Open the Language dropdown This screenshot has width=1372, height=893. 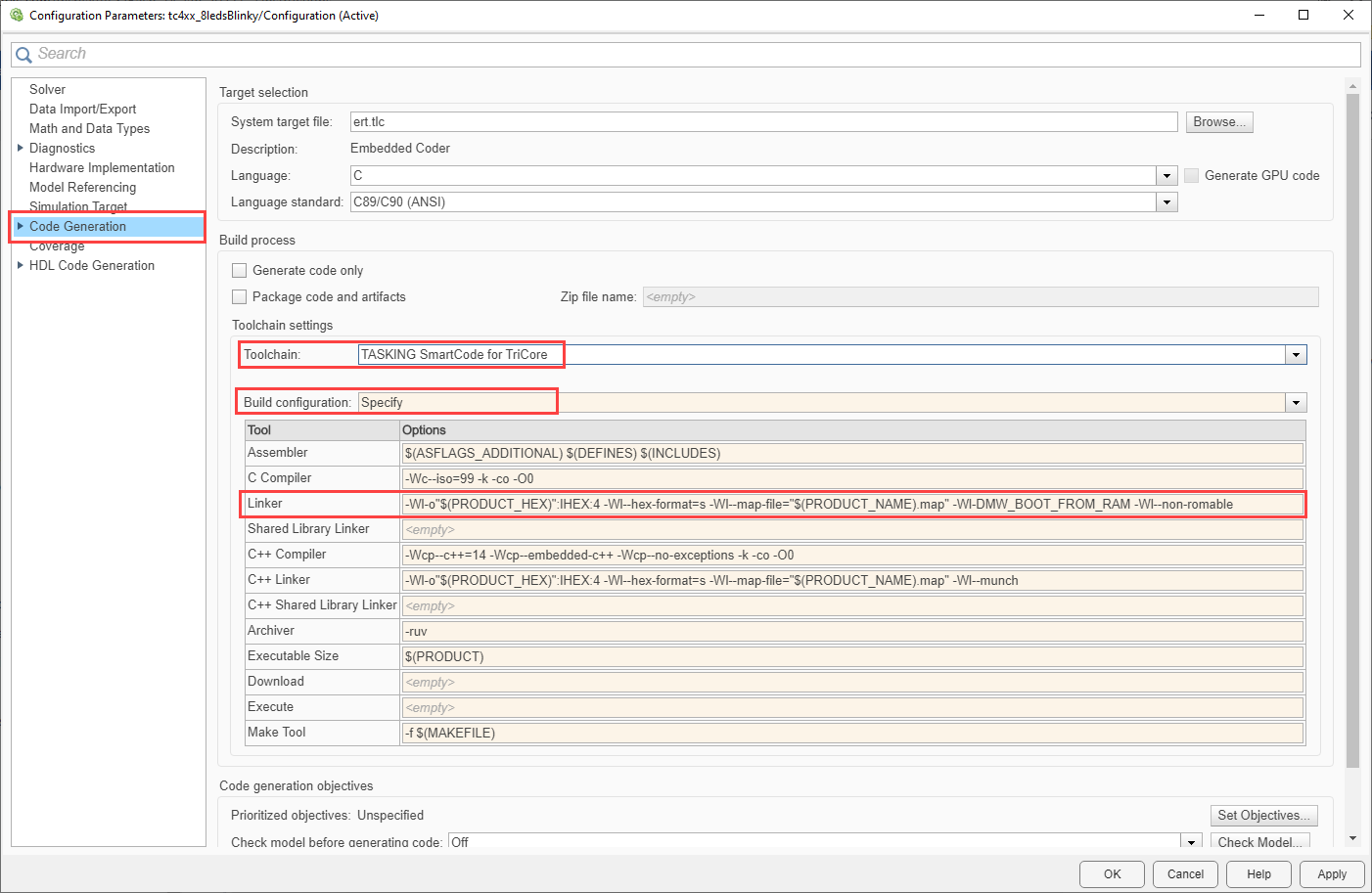1166,174
